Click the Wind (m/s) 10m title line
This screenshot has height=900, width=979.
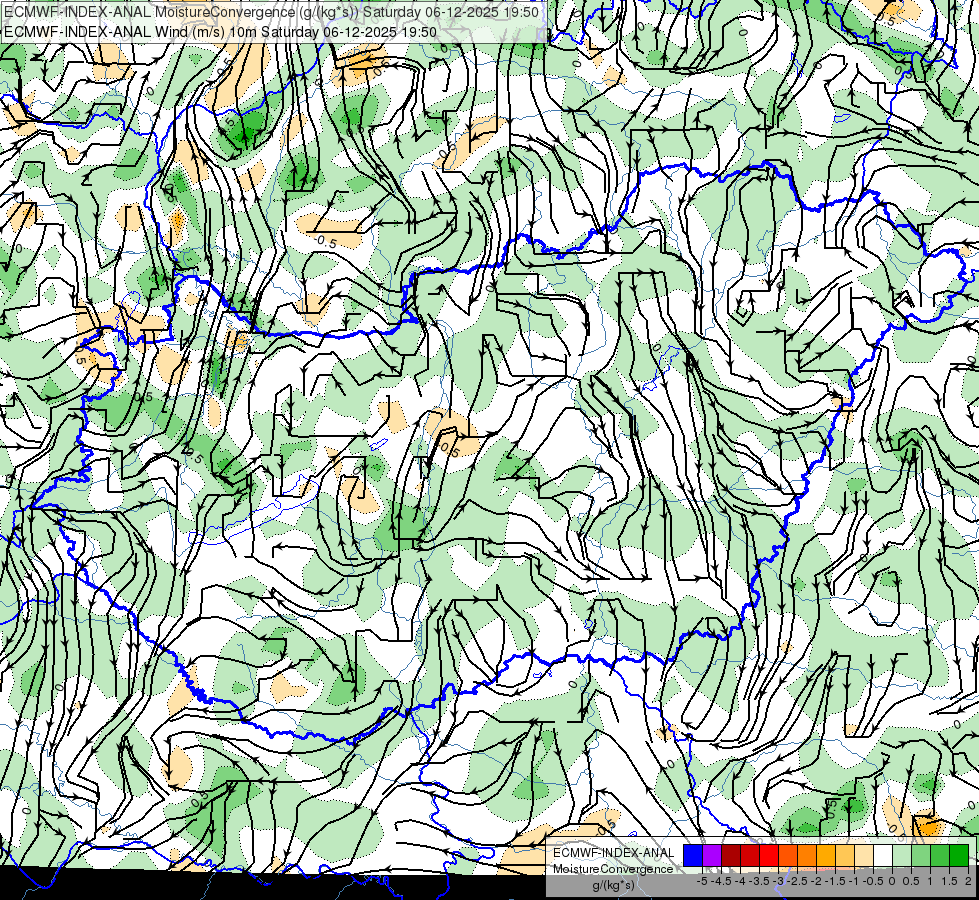tap(220, 31)
